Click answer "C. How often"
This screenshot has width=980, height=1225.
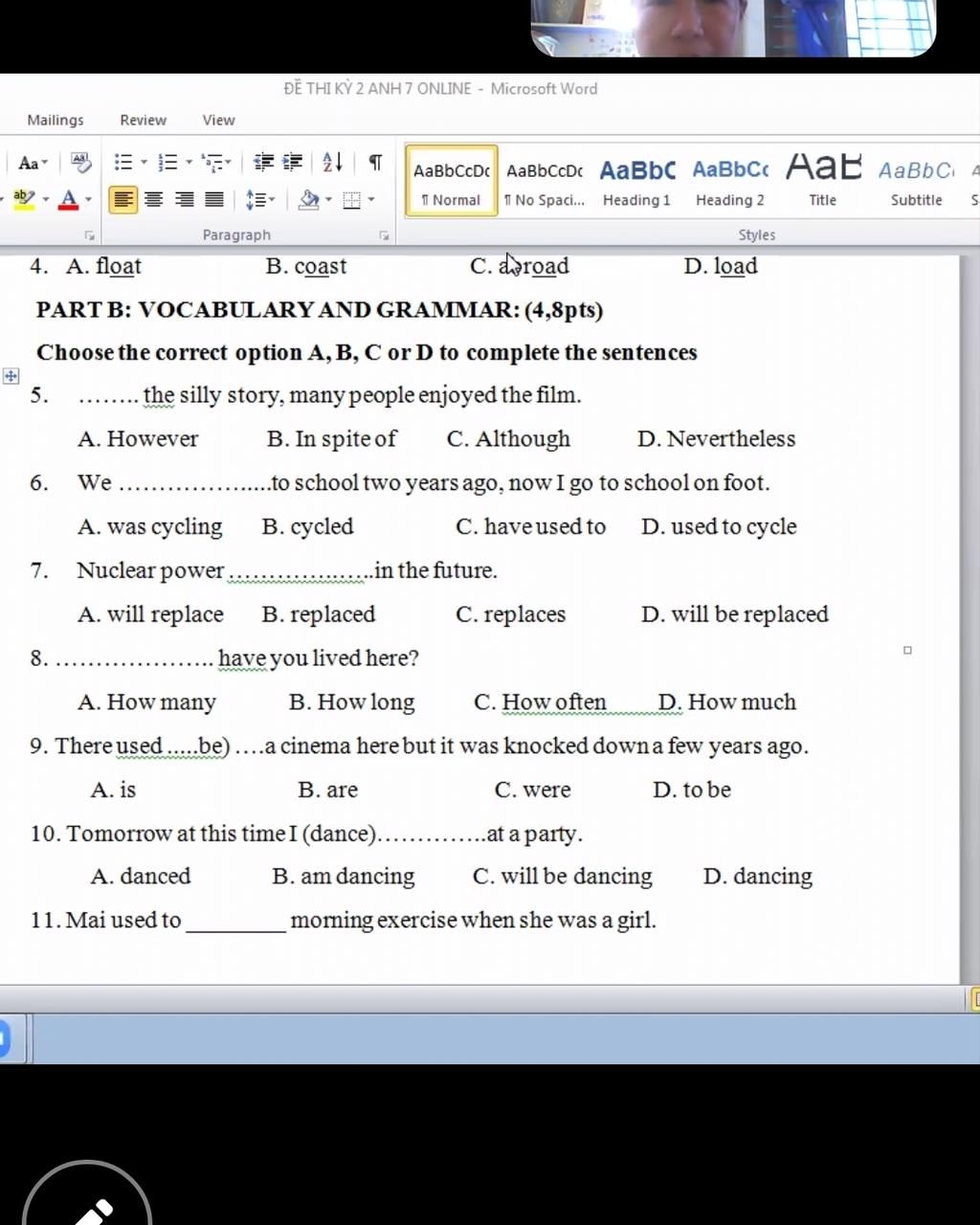540,702
